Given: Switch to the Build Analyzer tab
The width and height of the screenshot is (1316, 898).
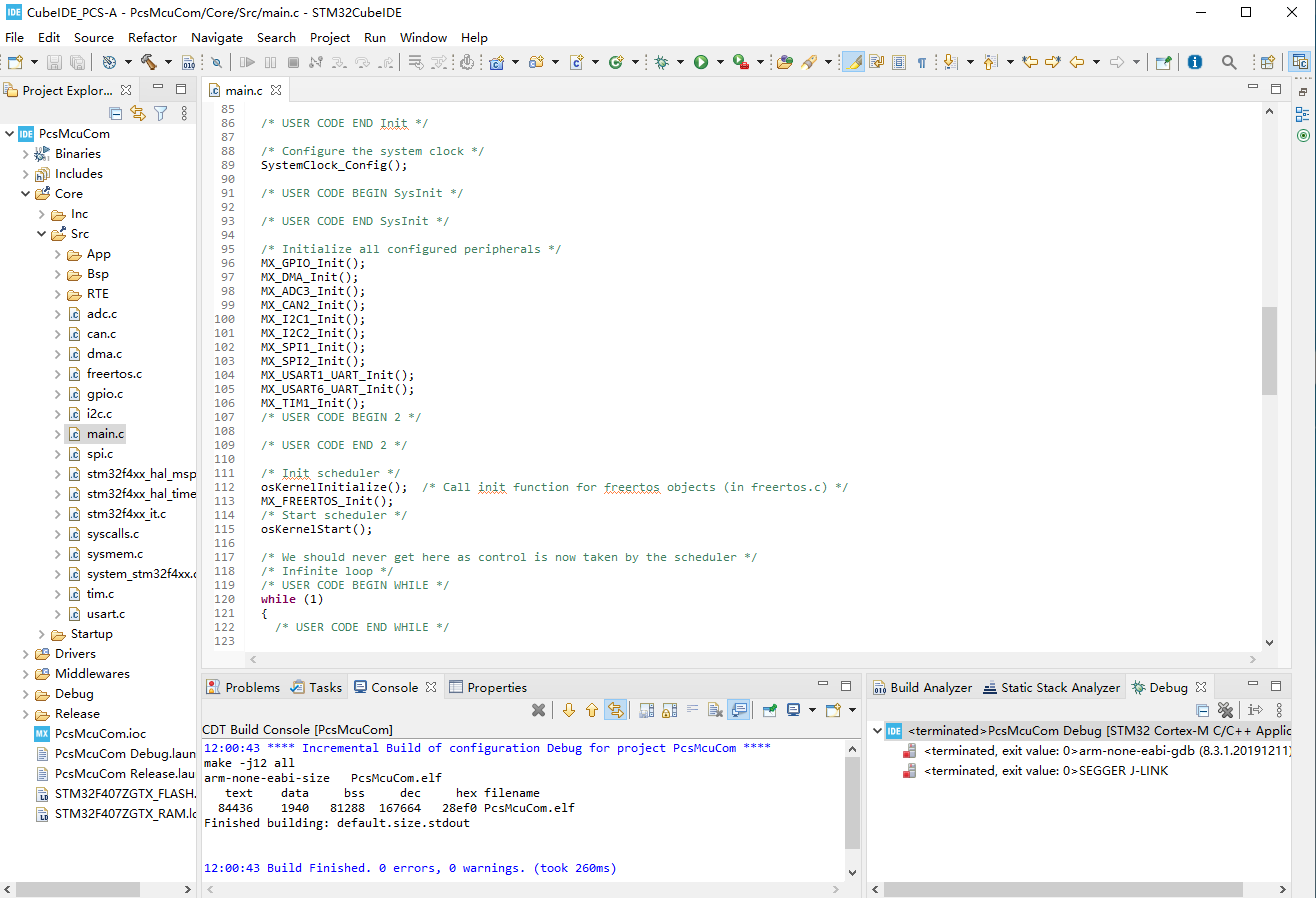Looking at the screenshot, I should point(922,687).
